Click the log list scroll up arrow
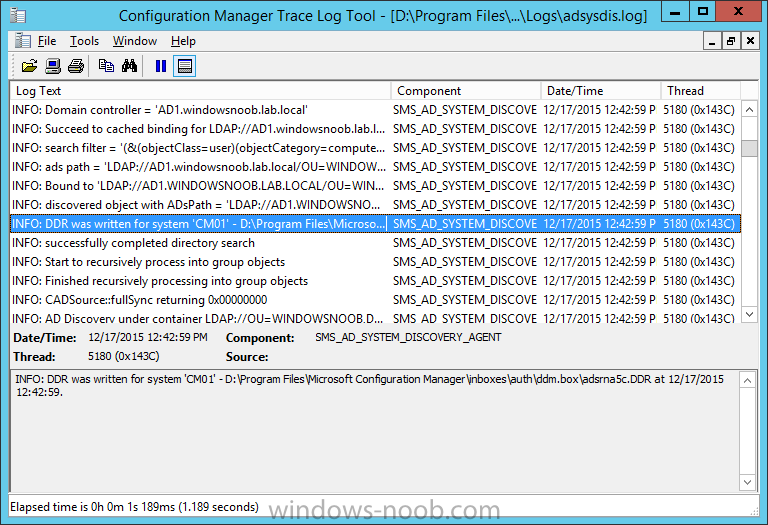The width and height of the screenshot is (768, 525). 749,110
